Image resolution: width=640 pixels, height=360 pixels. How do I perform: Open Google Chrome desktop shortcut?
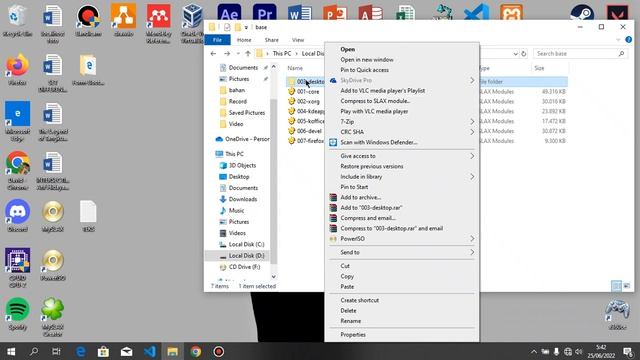[x=17, y=163]
